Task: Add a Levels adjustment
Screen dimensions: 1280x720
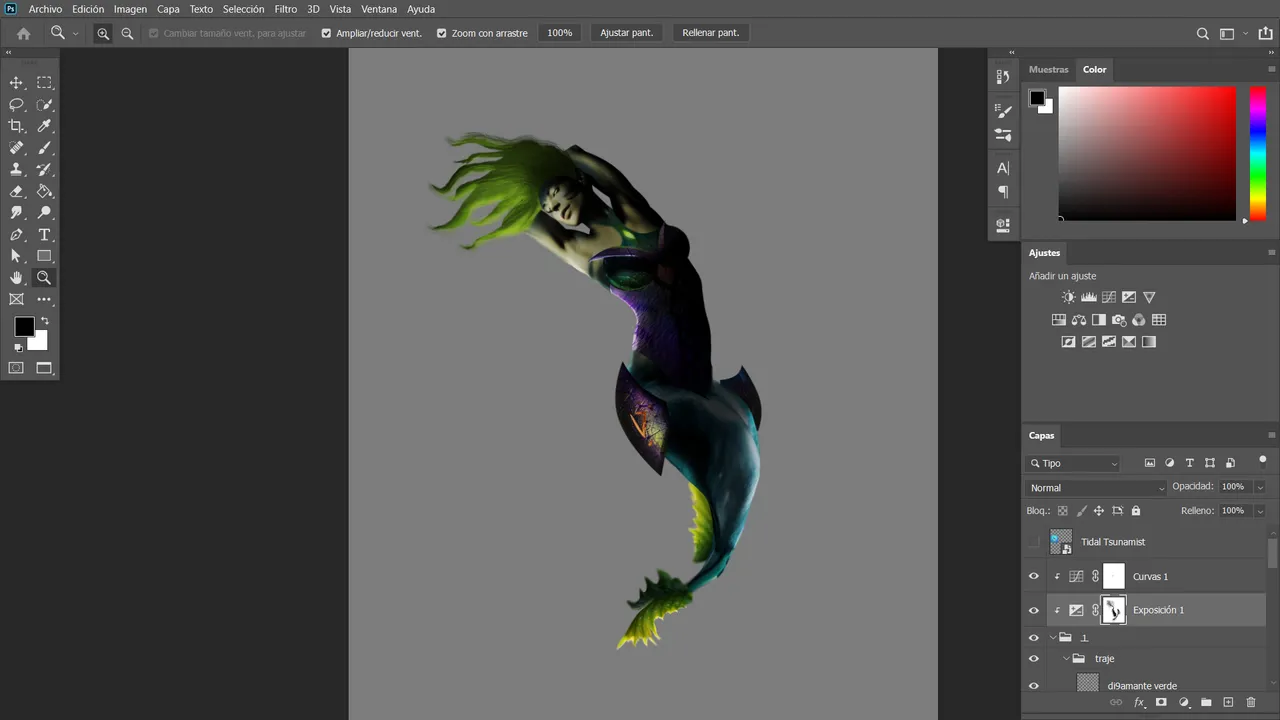Action: [x=1089, y=297]
